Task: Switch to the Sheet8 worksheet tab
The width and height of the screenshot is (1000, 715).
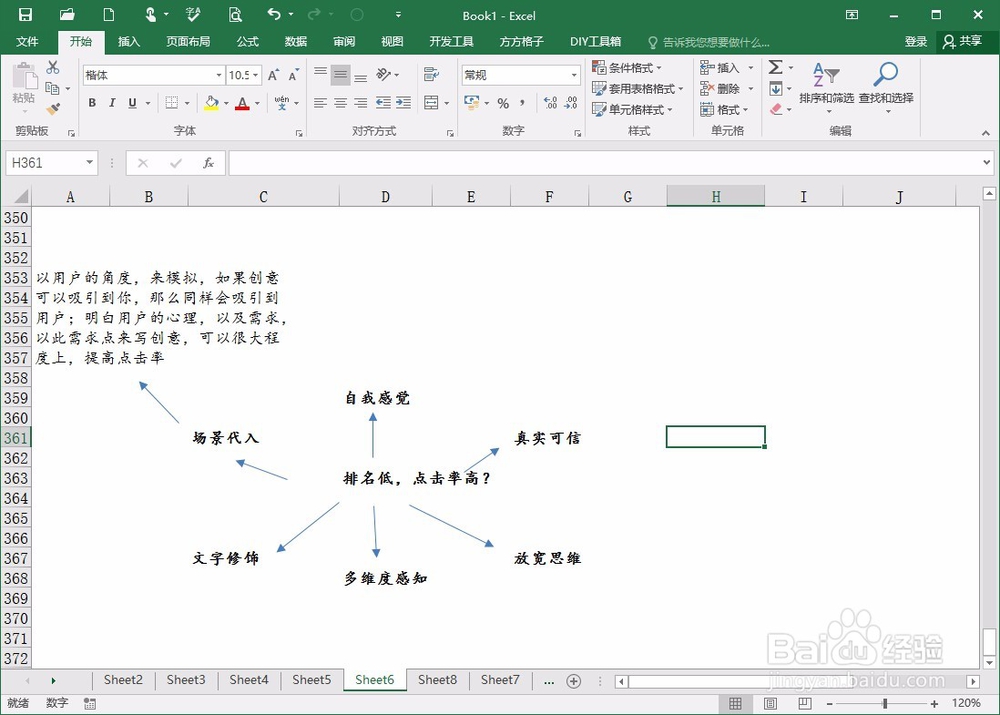Action: (x=438, y=680)
